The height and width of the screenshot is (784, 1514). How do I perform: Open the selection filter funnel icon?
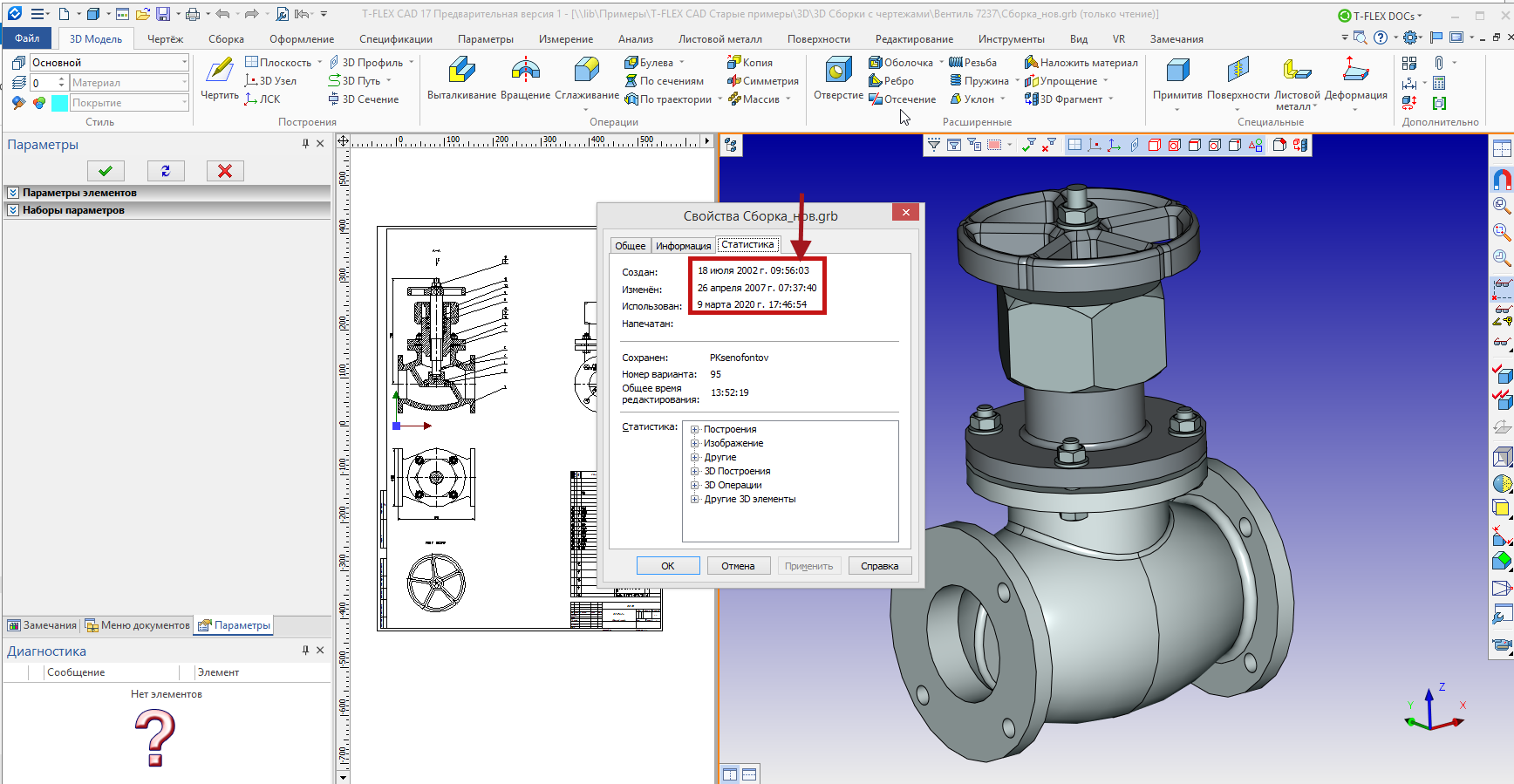tap(934, 145)
